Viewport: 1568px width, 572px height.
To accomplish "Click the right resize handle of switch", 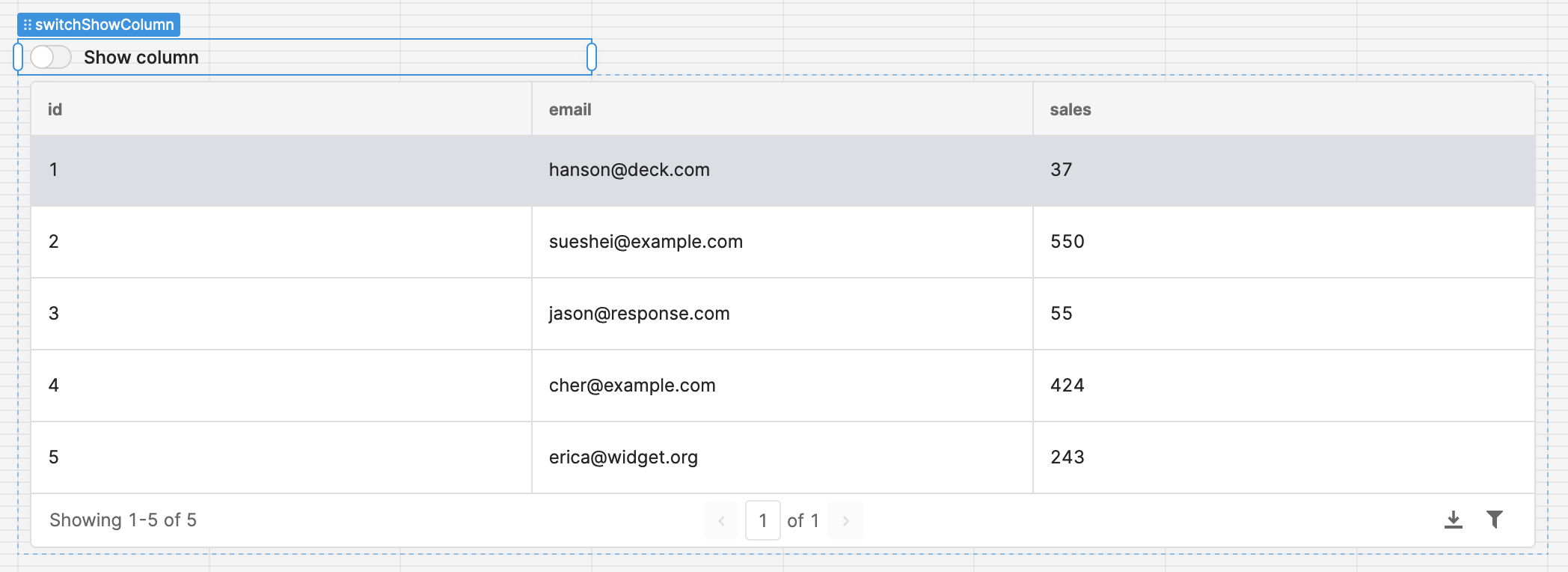I will pyautogui.click(x=592, y=57).
